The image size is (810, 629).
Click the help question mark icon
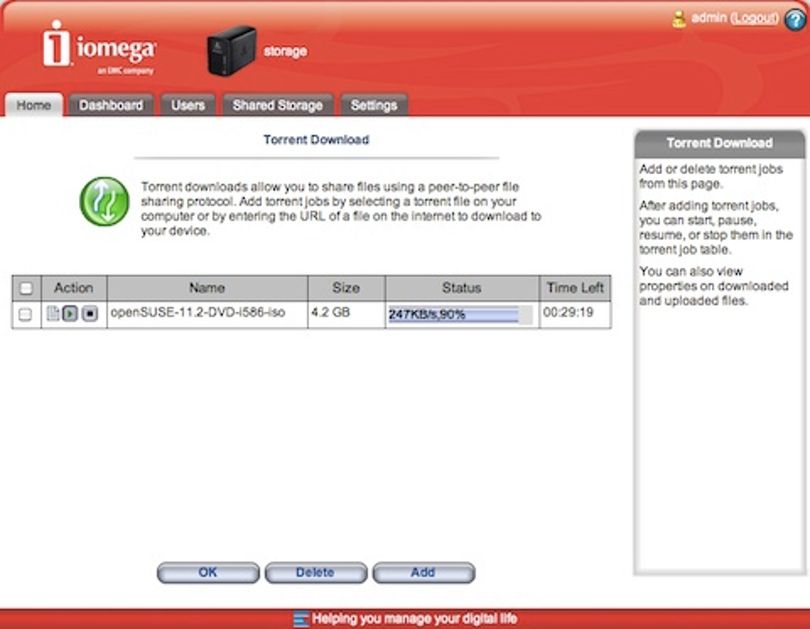(x=795, y=19)
